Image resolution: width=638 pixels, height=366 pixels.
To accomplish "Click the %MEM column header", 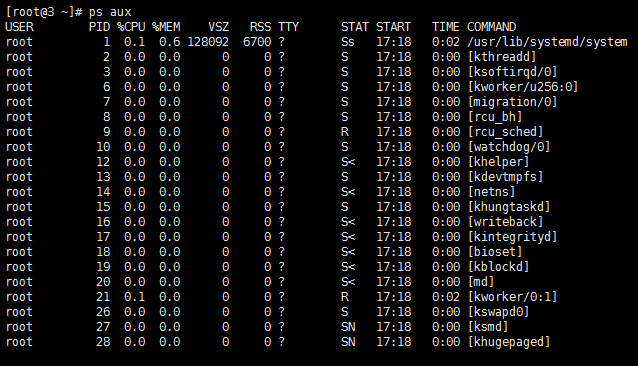I will pos(166,27).
